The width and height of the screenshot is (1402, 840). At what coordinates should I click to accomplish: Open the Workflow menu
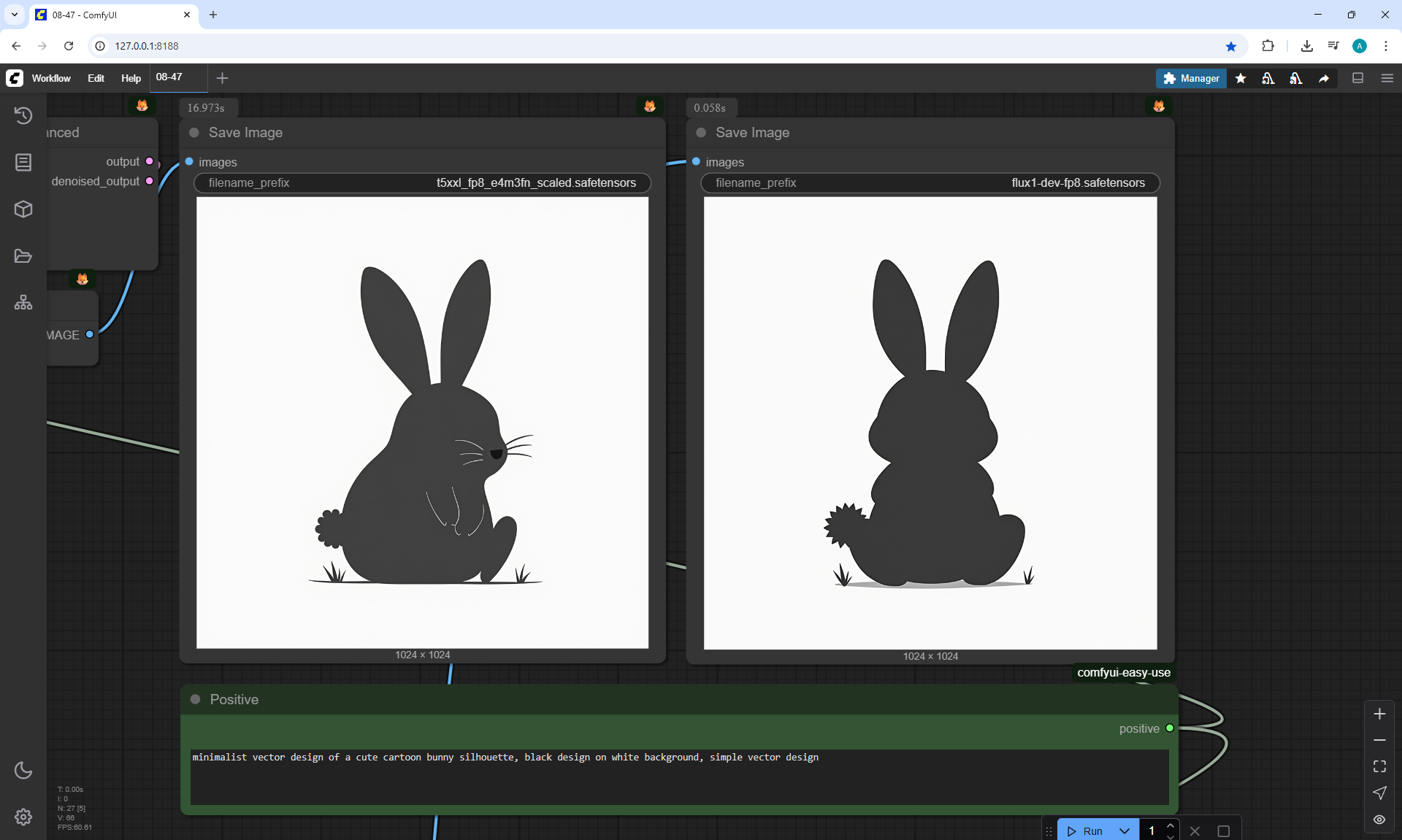pyautogui.click(x=51, y=78)
